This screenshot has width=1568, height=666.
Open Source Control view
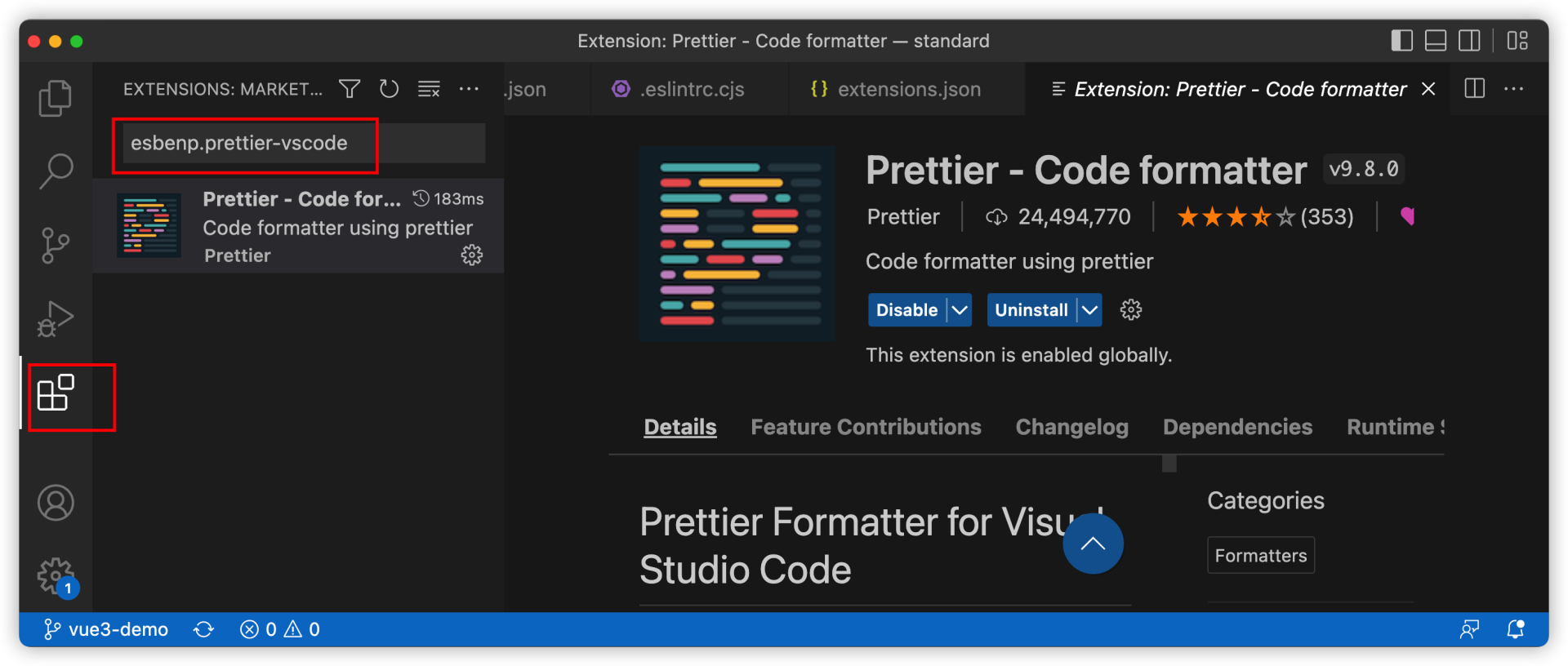pos(56,245)
